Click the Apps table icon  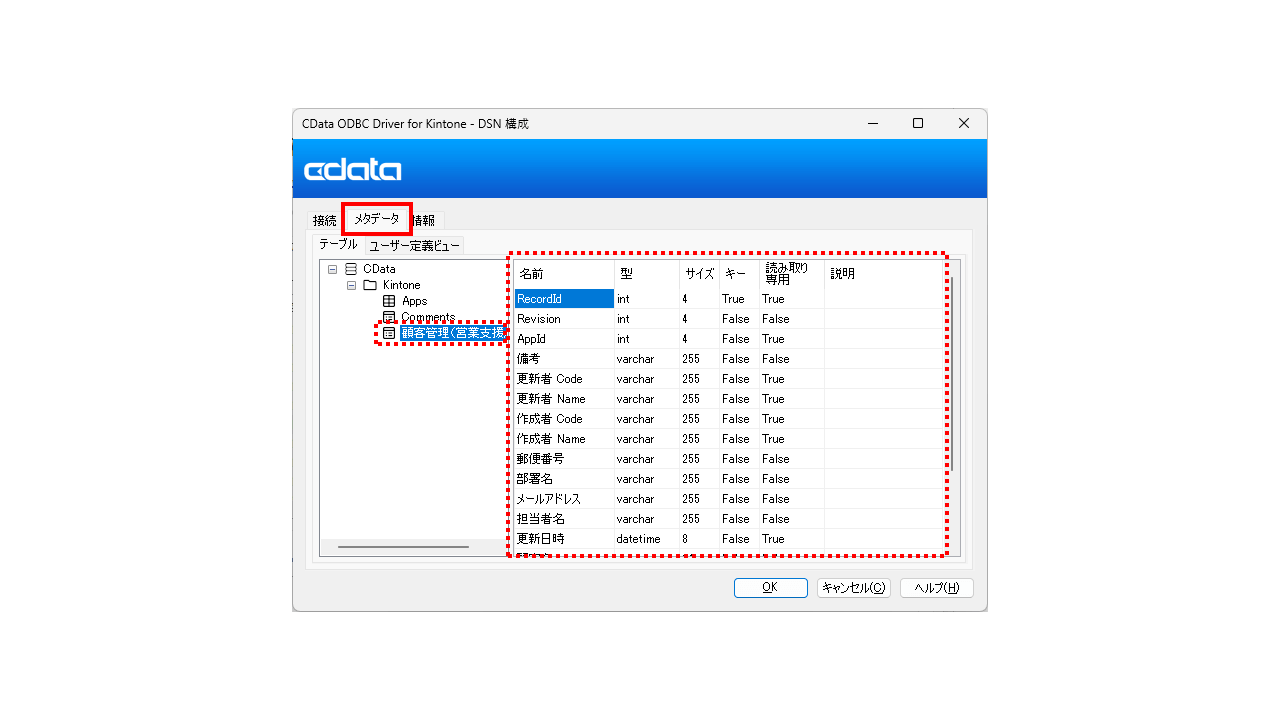click(389, 301)
